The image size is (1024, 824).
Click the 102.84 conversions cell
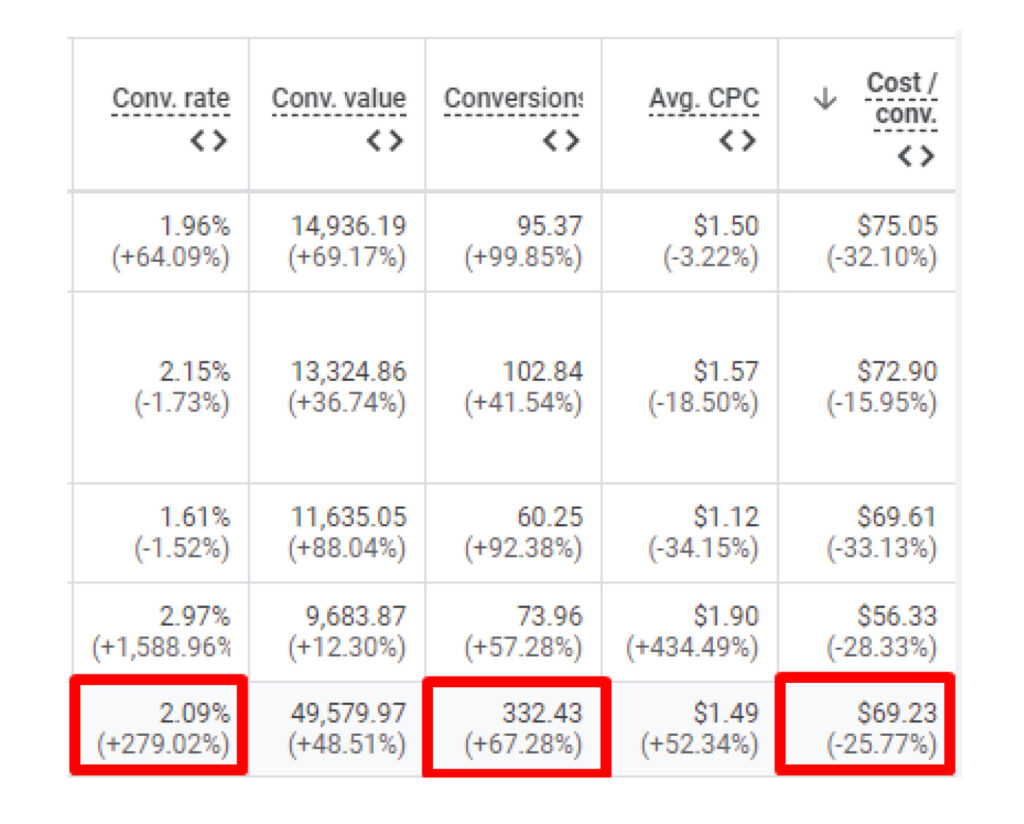(x=542, y=372)
